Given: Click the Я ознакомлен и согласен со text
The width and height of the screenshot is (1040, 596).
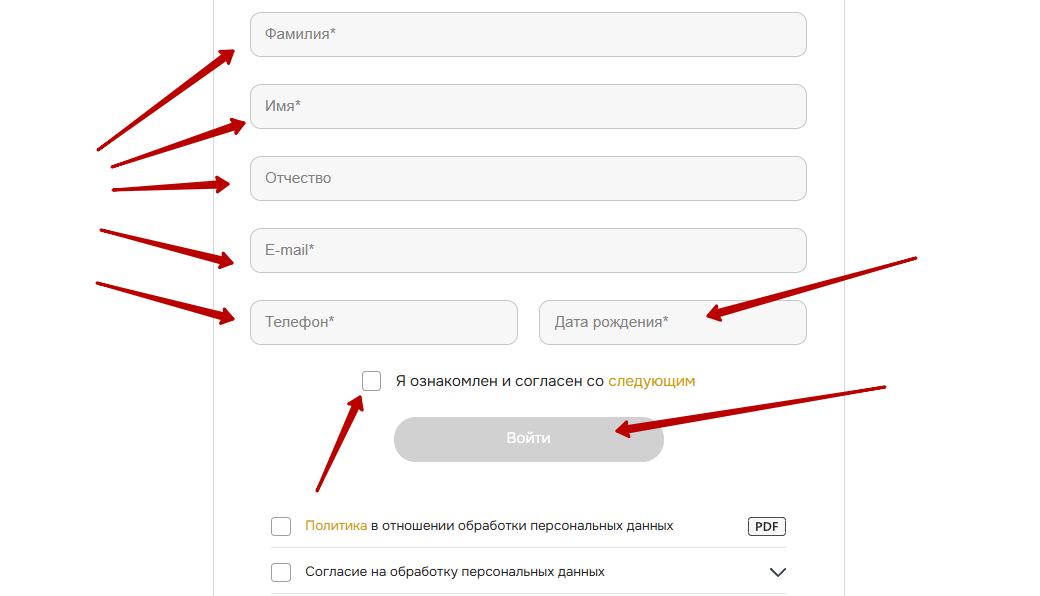Looking at the screenshot, I should pyautogui.click(x=500, y=381).
